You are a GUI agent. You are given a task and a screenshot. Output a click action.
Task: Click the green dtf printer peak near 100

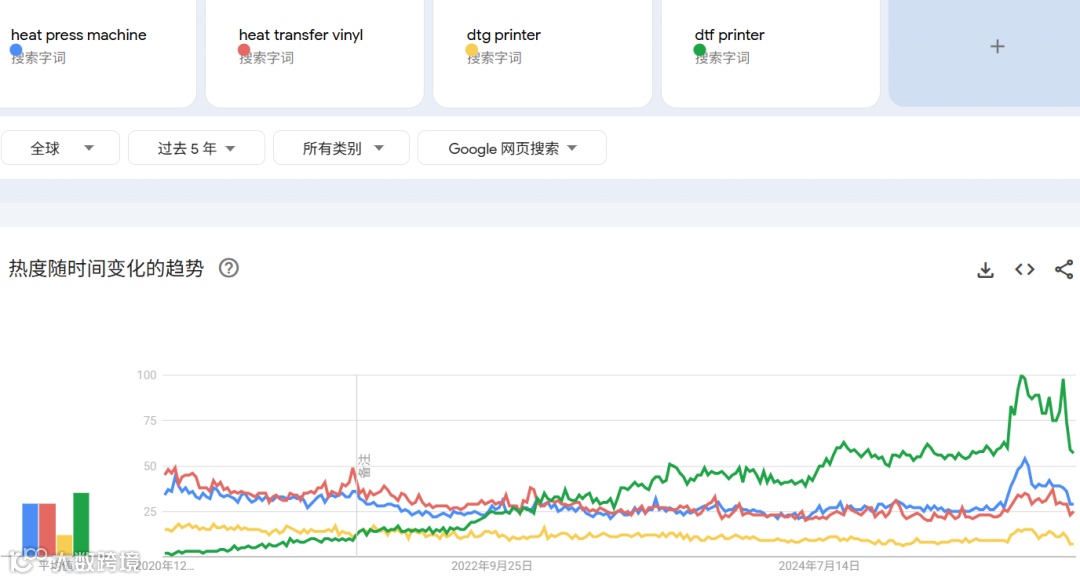1021,377
